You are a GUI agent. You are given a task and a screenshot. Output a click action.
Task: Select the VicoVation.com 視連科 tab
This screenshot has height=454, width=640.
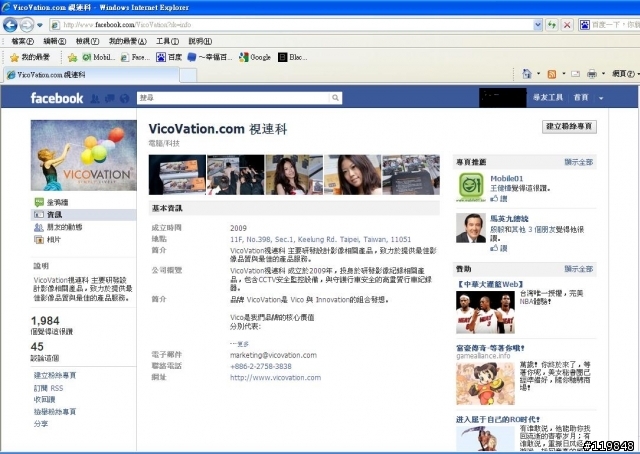(x=91, y=75)
